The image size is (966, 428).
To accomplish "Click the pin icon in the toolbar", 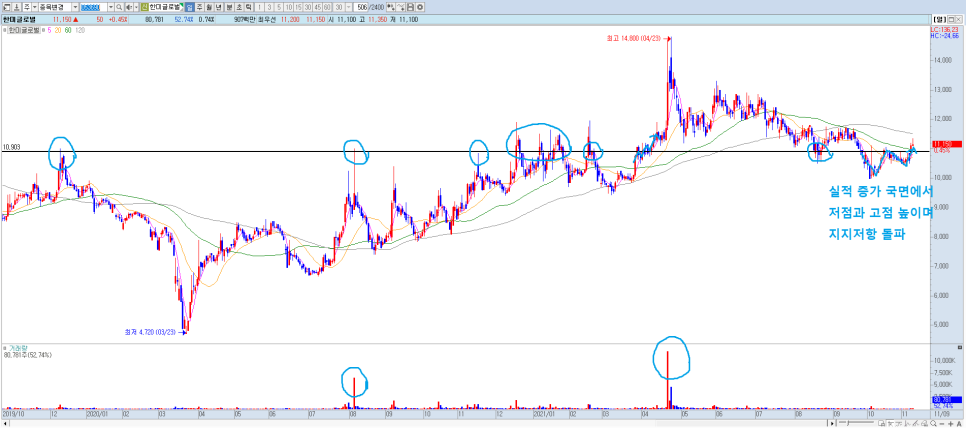I will (x=18, y=7).
